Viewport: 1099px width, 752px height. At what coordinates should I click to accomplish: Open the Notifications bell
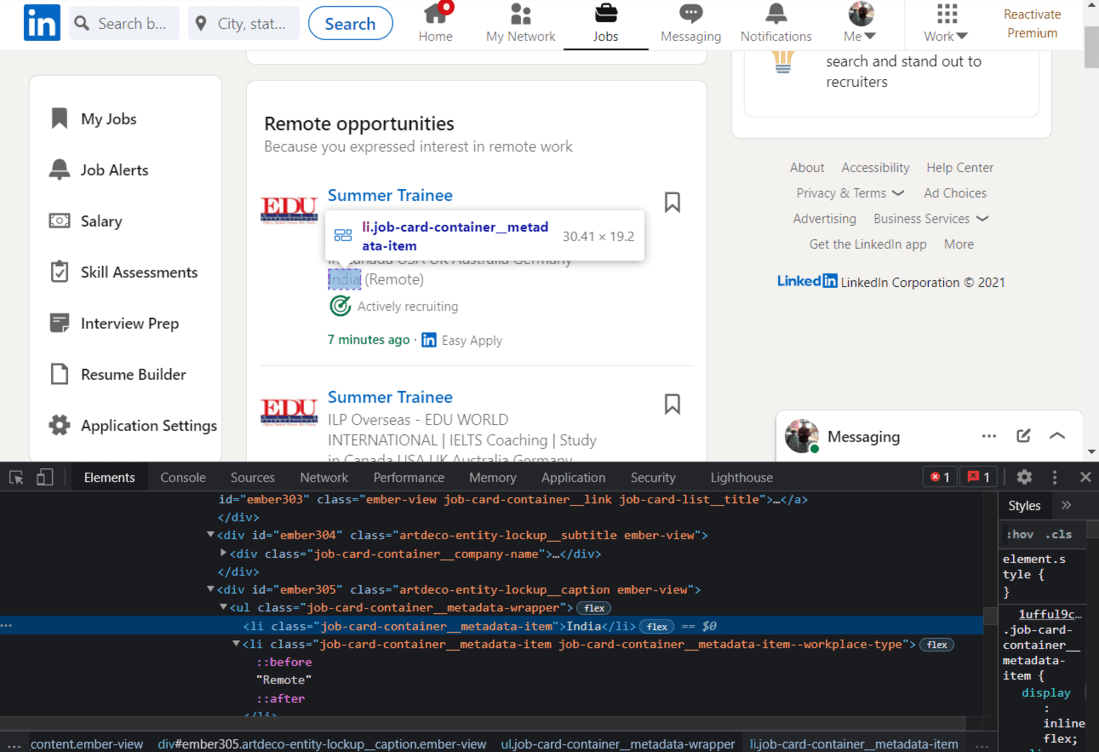point(776,23)
